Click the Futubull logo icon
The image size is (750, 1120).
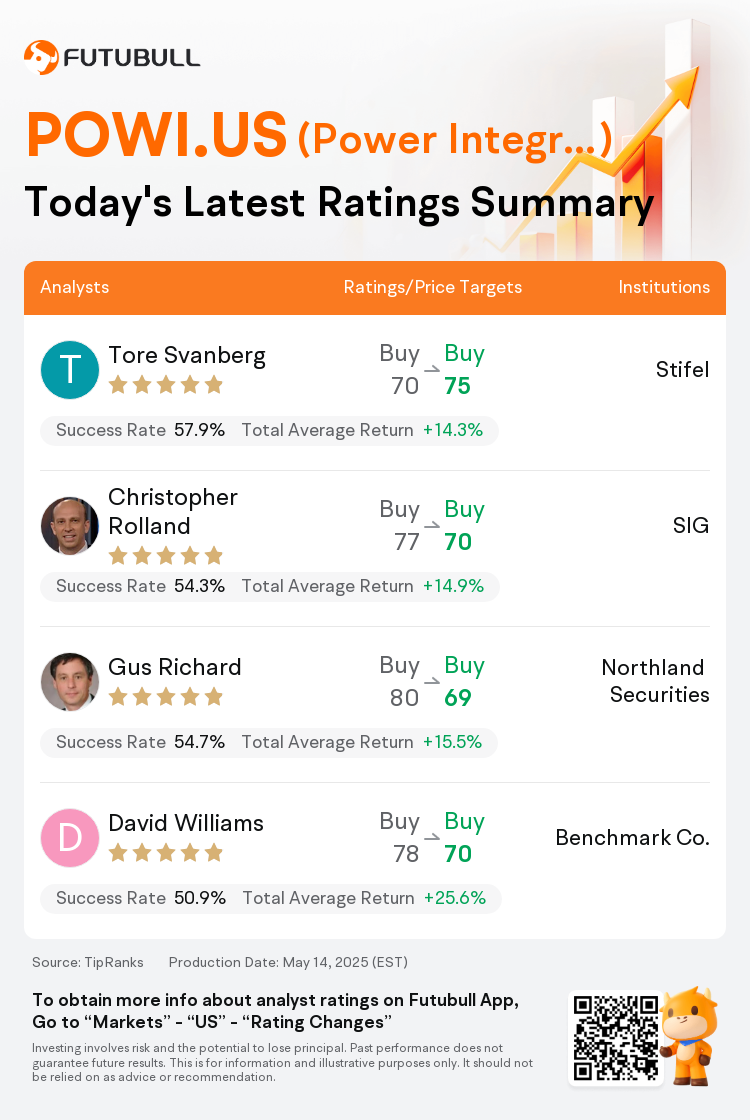click(41, 57)
